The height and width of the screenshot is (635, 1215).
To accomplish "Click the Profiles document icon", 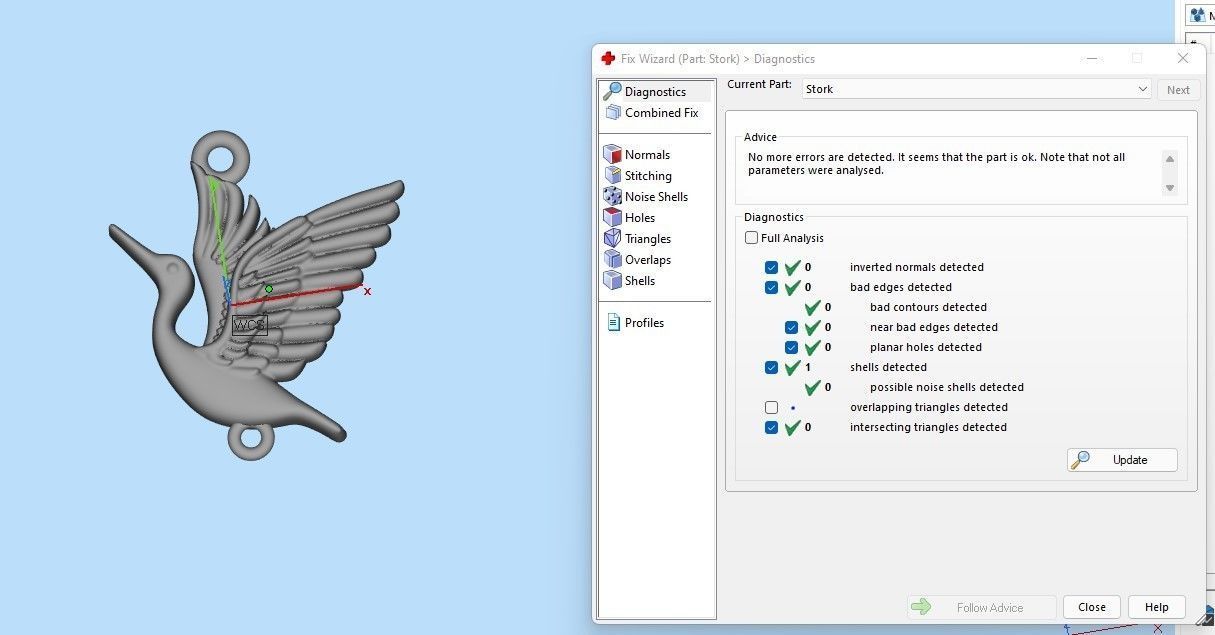I will [615, 323].
